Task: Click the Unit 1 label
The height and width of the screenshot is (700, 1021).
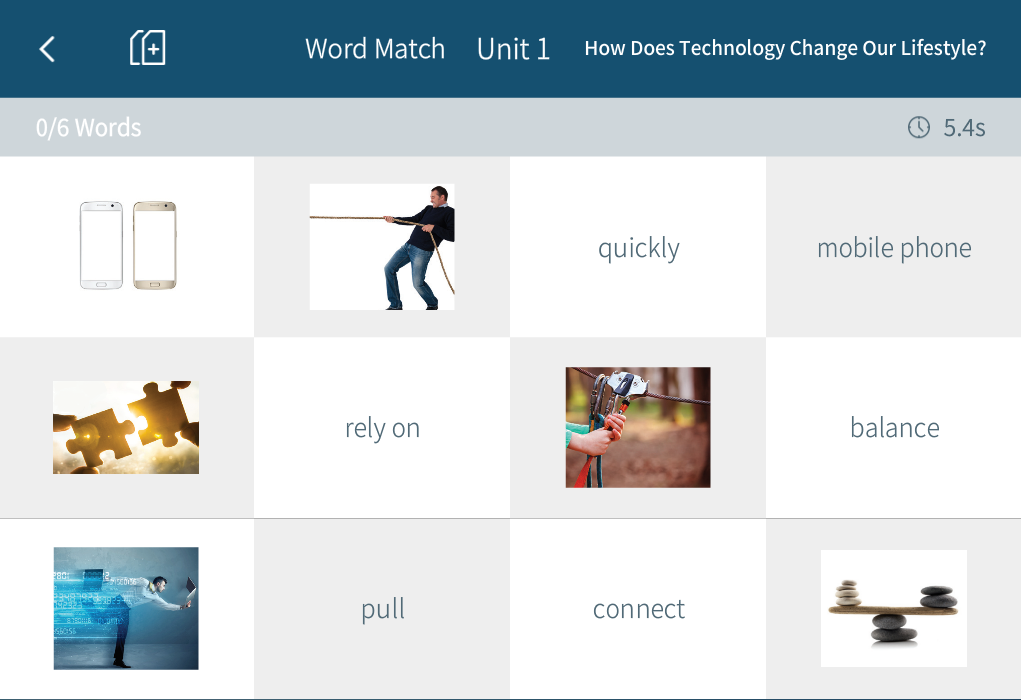Action: click(x=513, y=49)
